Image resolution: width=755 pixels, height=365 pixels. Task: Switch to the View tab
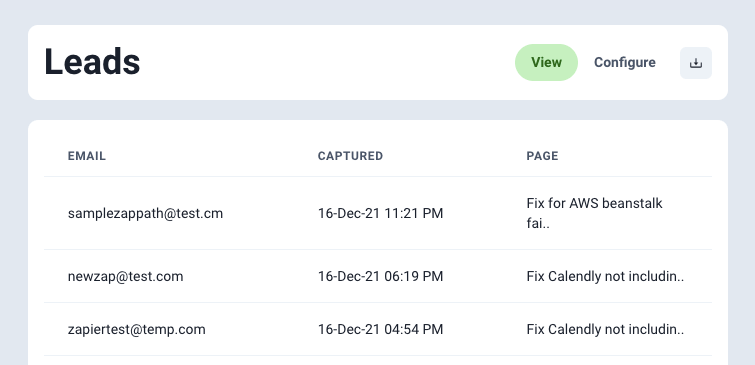(x=547, y=63)
